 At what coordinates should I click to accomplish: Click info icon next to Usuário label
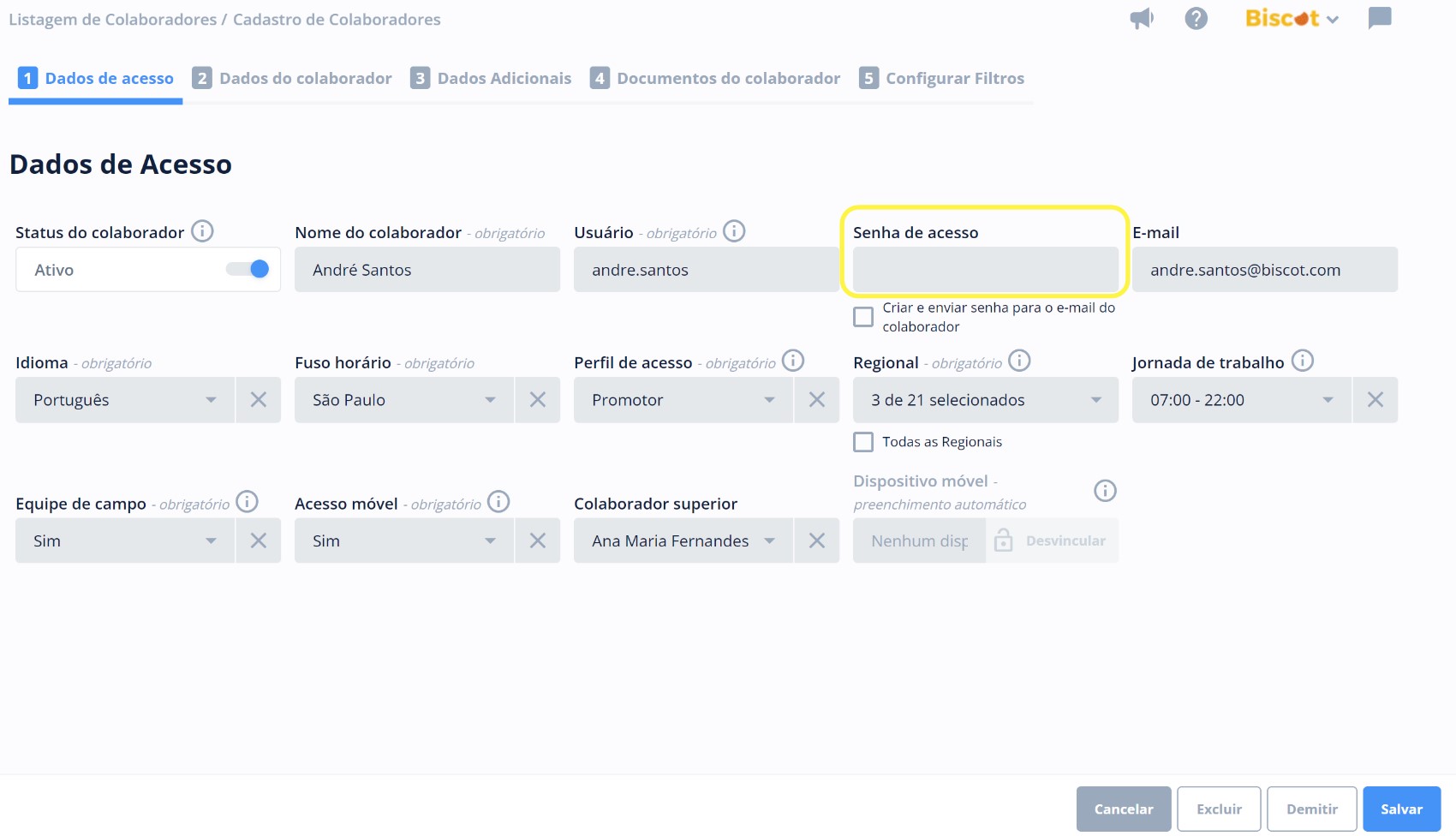pyautogui.click(x=734, y=231)
